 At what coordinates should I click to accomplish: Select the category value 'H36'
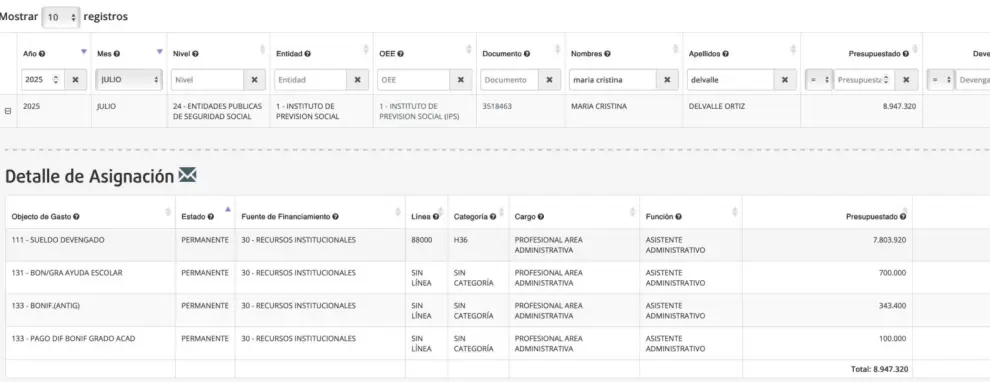460,240
